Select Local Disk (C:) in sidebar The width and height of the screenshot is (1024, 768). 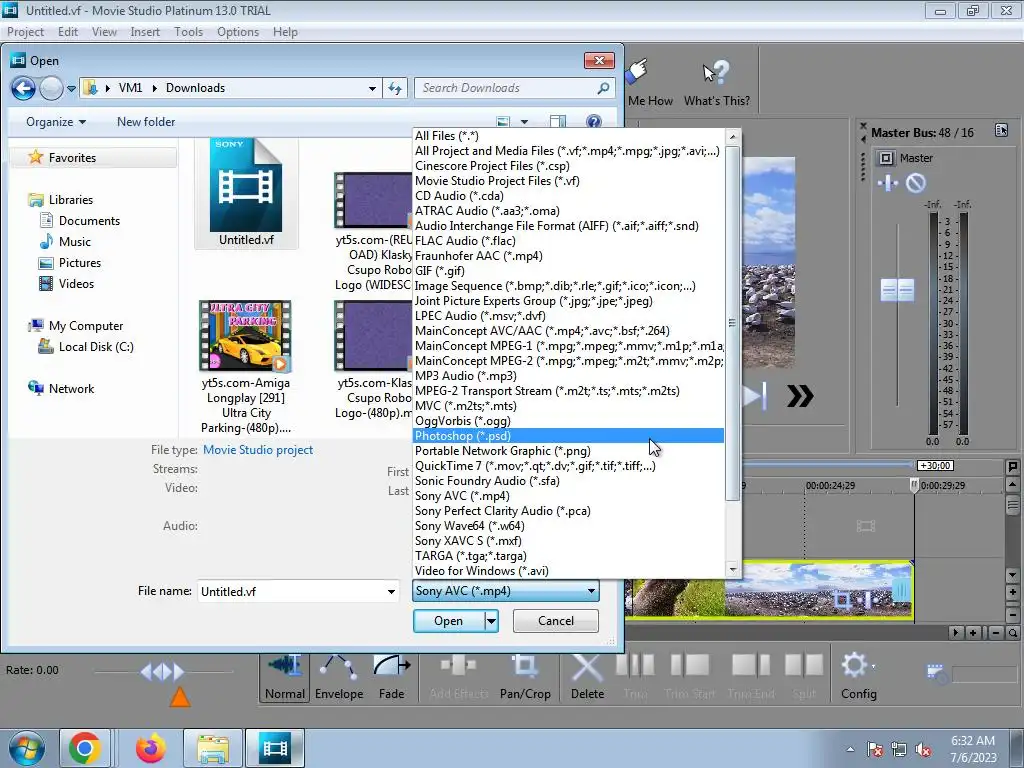click(x=96, y=347)
